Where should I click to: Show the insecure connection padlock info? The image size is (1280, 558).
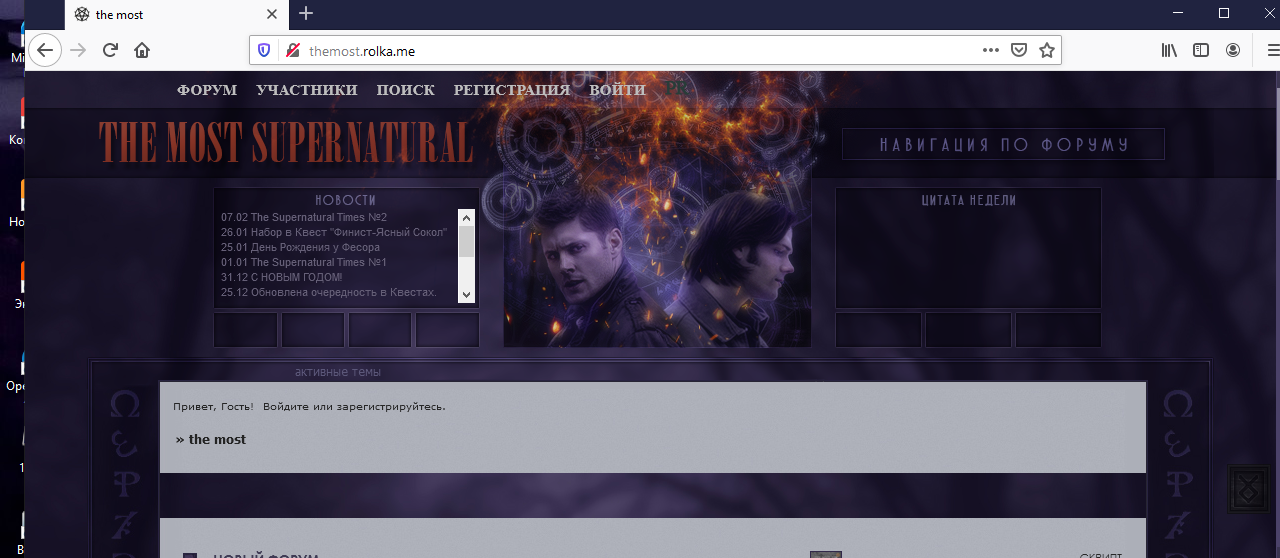[x=292, y=50]
